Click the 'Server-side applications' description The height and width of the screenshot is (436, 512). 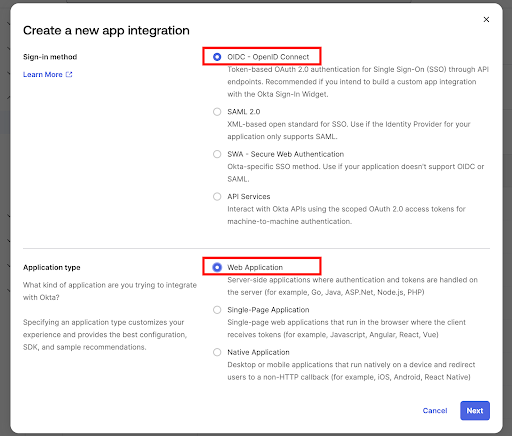(x=352, y=286)
